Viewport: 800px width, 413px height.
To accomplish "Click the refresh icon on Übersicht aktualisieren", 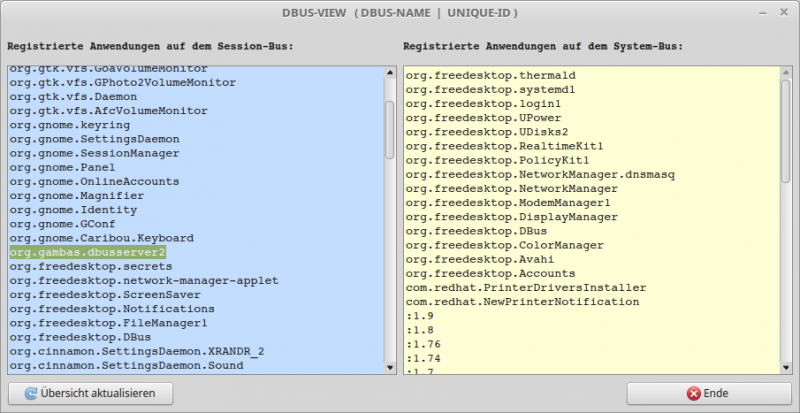I will (x=29, y=394).
